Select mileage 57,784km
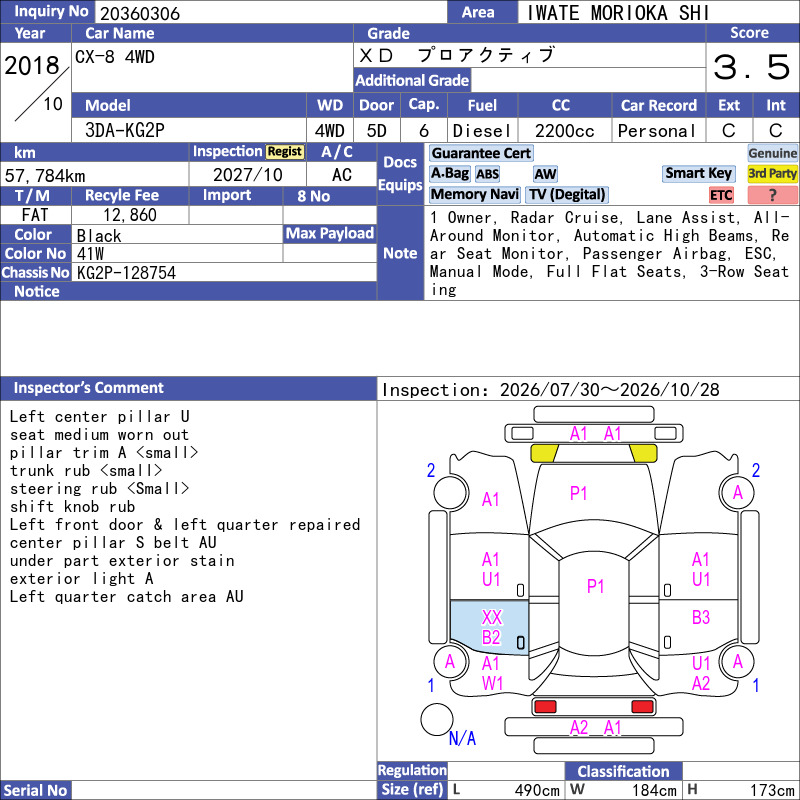The height and width of the screenshot is (800, 800). point(45,176)
